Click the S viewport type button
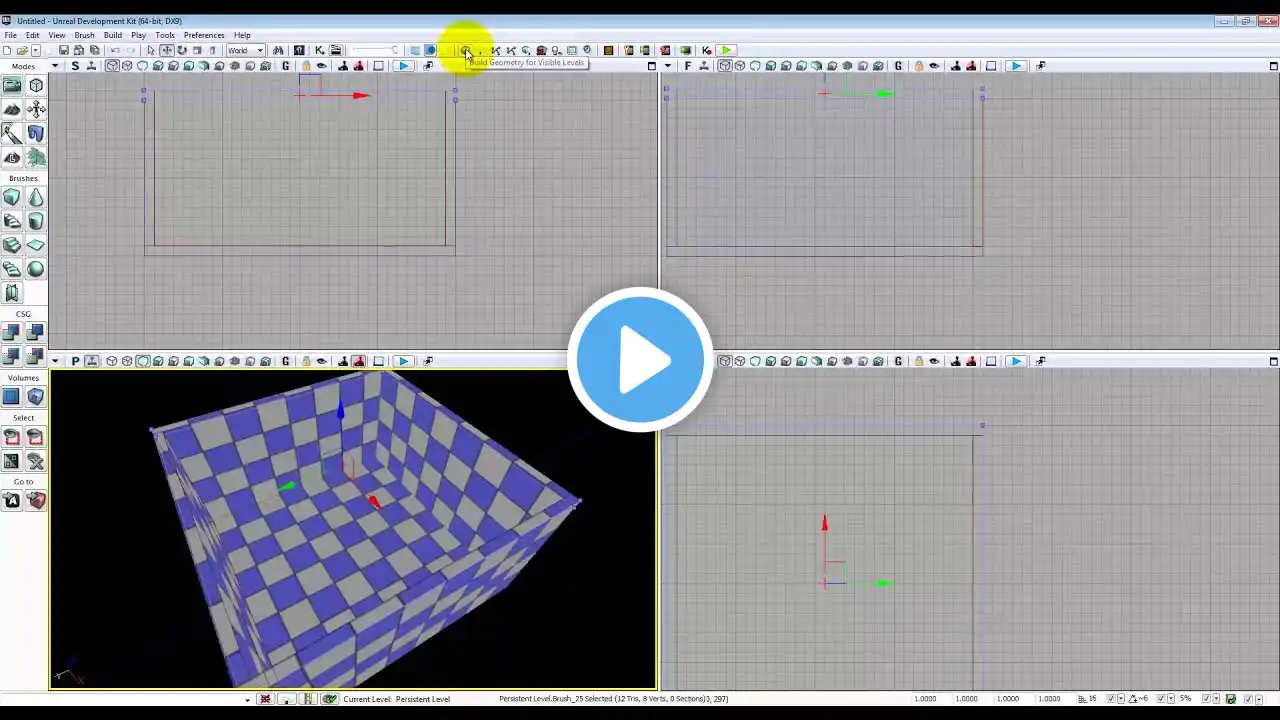The image size is (1280, 720). click(75, 66)
